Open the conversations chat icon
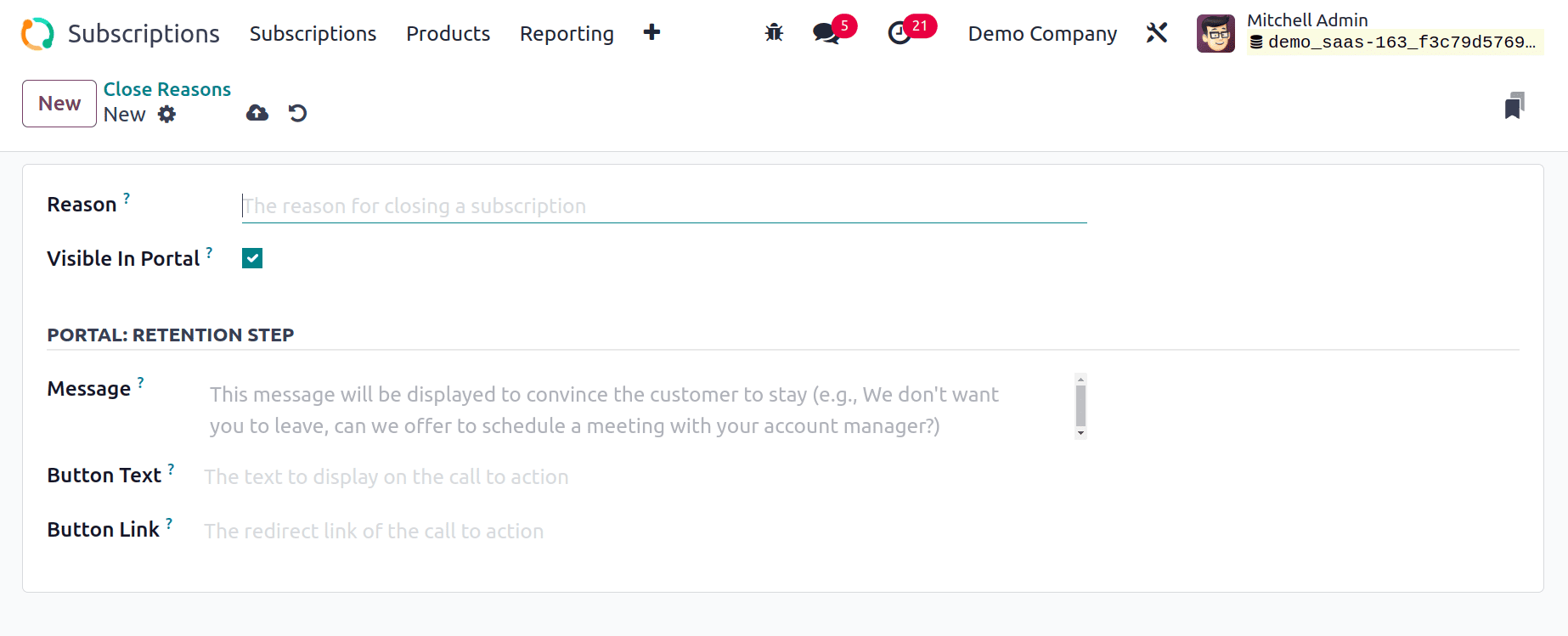Viewport: 1568px width, 636px height. pyautogui.click(x=825, y=33)
